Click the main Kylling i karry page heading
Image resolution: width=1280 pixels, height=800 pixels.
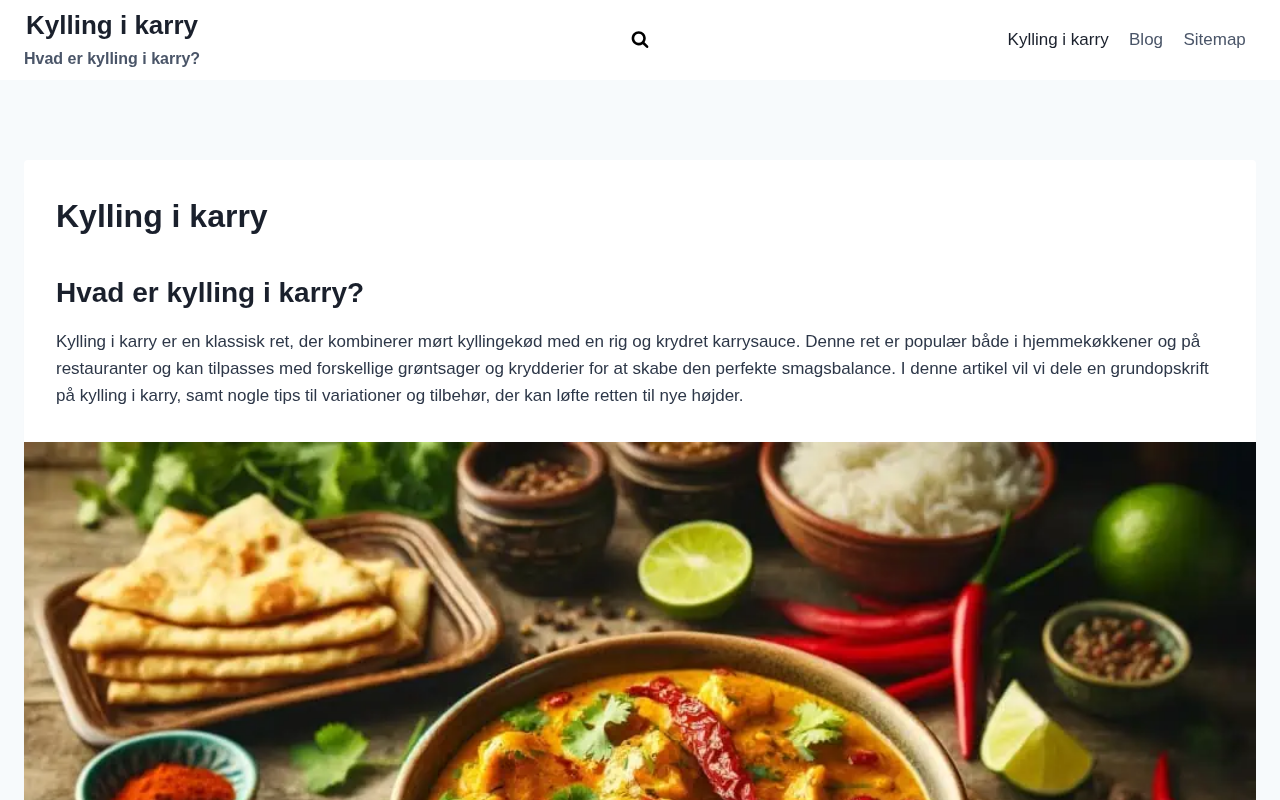coord(162,216)
